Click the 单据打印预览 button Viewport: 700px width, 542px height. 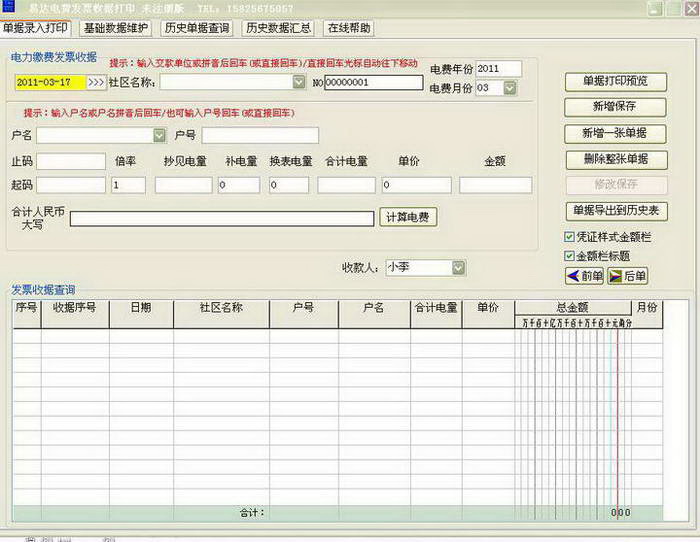[615, 81]
